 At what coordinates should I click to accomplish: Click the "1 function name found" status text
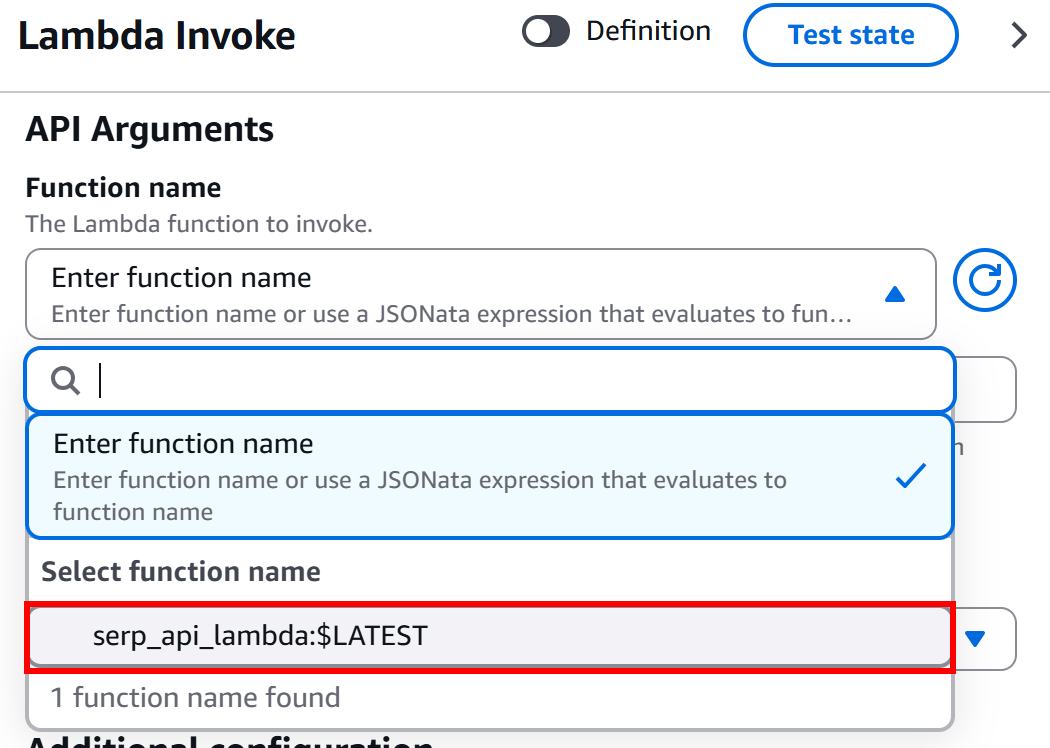(x=195, y=697)
